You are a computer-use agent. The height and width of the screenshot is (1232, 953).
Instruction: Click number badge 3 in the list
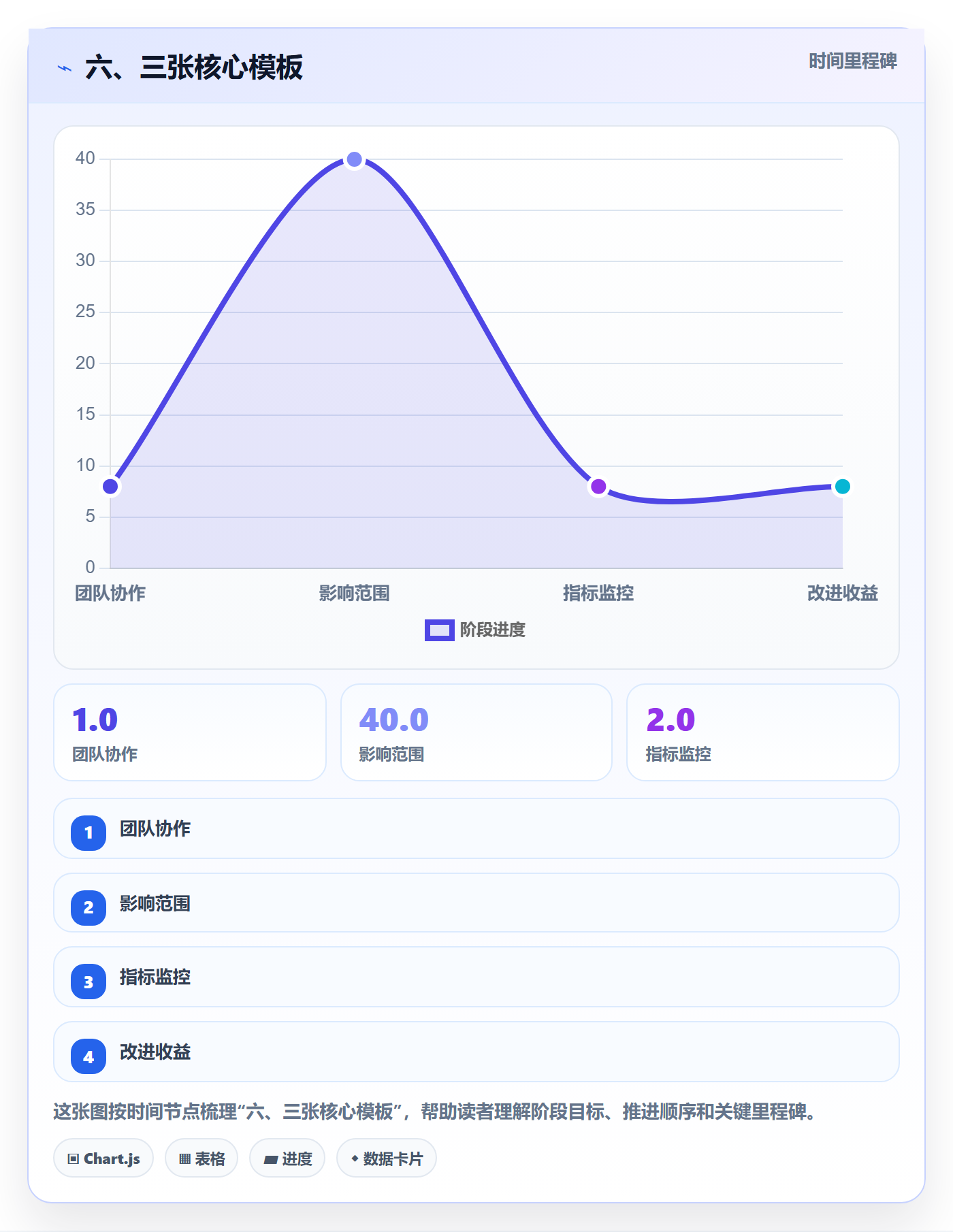tap(88, 982)
